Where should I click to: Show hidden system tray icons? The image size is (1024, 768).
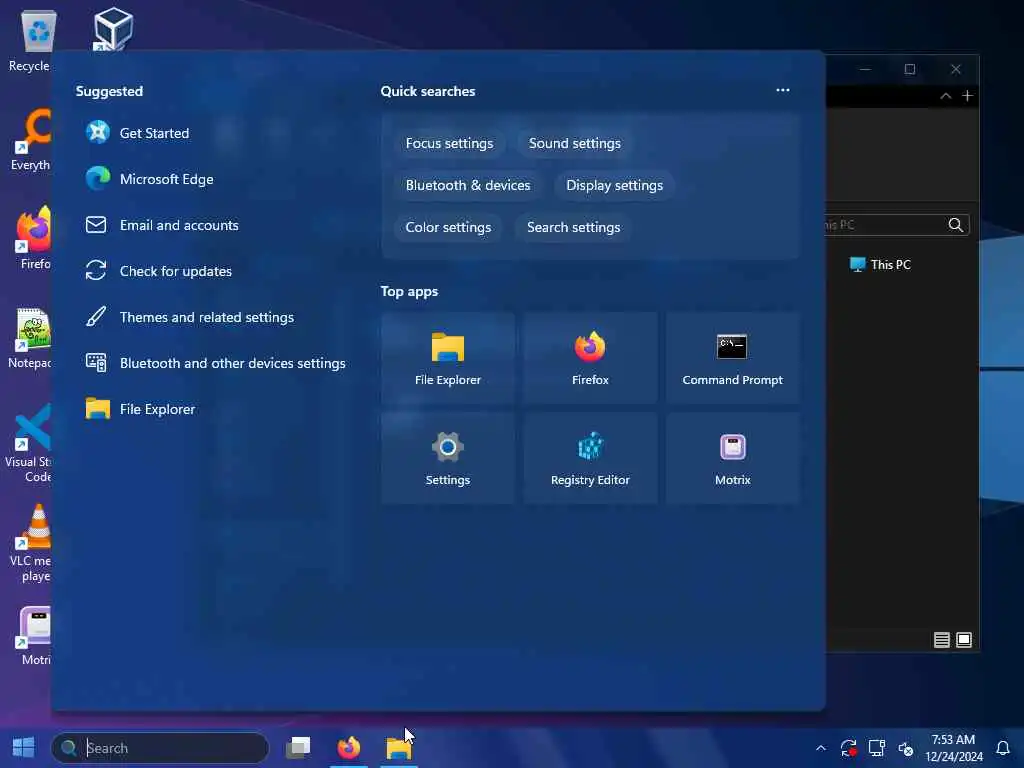[x=821, y=748]
